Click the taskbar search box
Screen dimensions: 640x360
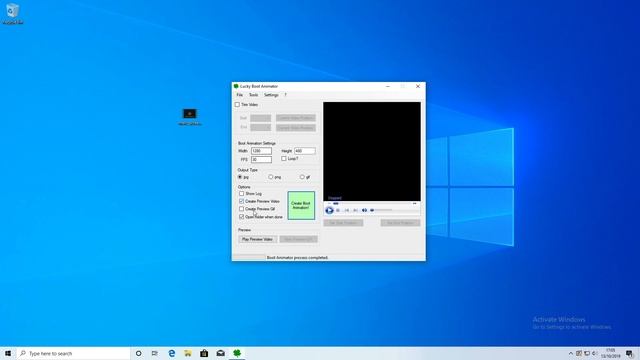(x=73, y=353)
